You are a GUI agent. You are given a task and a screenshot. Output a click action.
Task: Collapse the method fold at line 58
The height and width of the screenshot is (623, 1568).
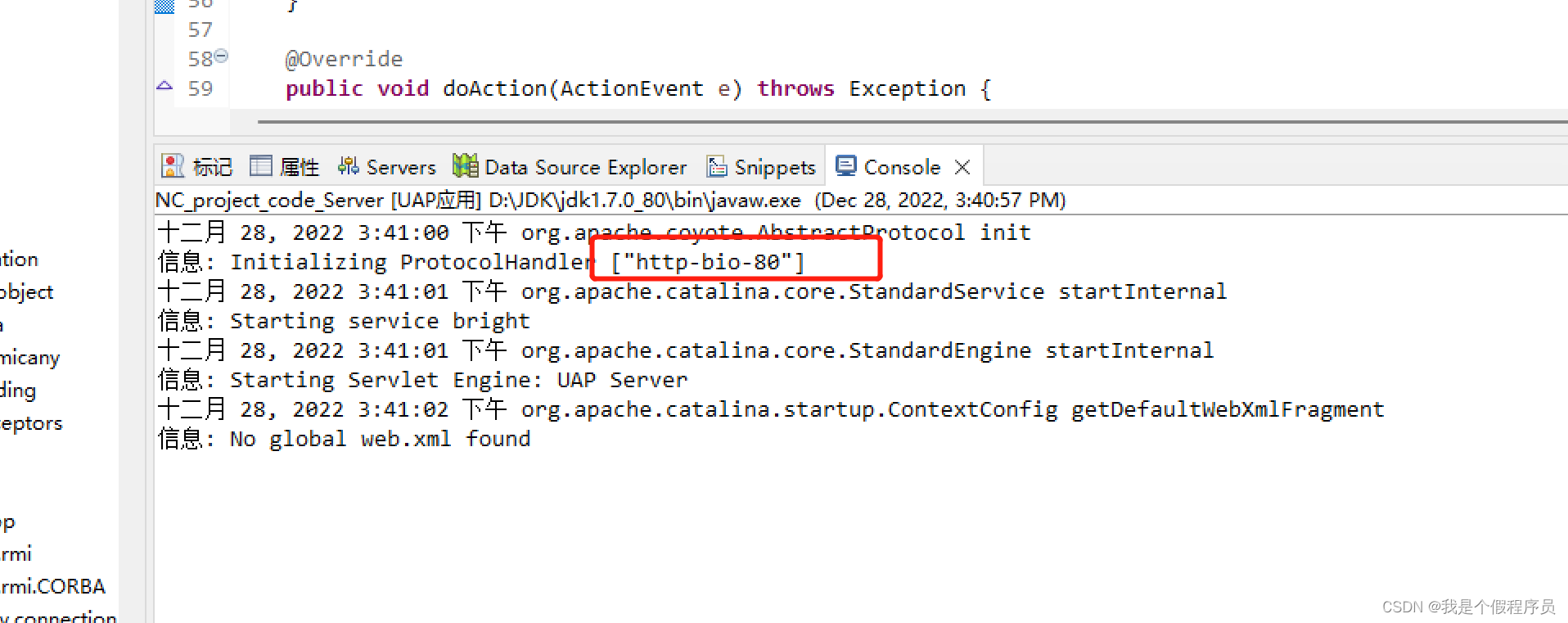click(x=221, y=56)
